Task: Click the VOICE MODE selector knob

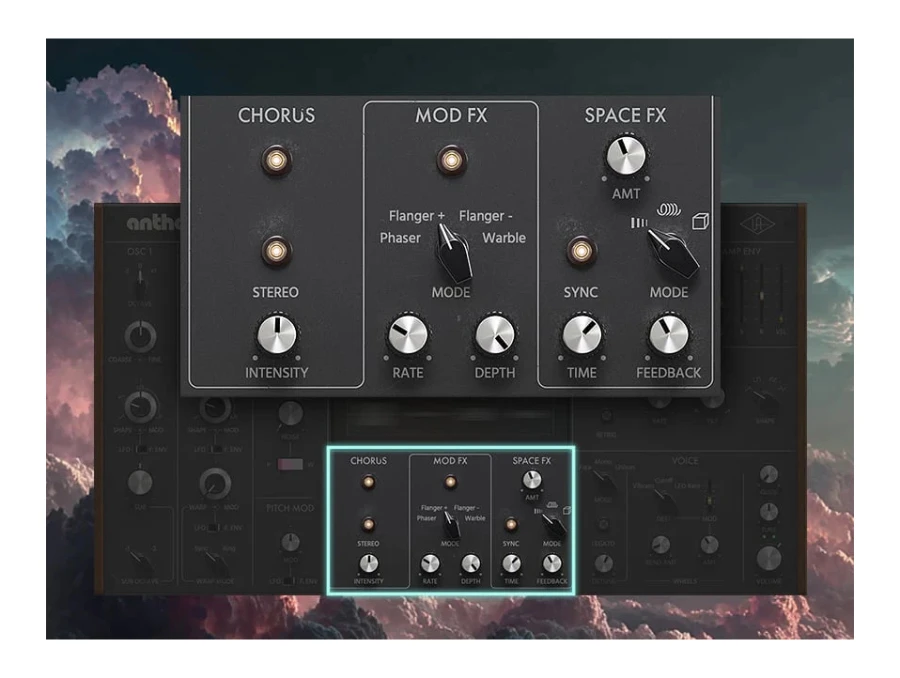Action: pos(603,482)
